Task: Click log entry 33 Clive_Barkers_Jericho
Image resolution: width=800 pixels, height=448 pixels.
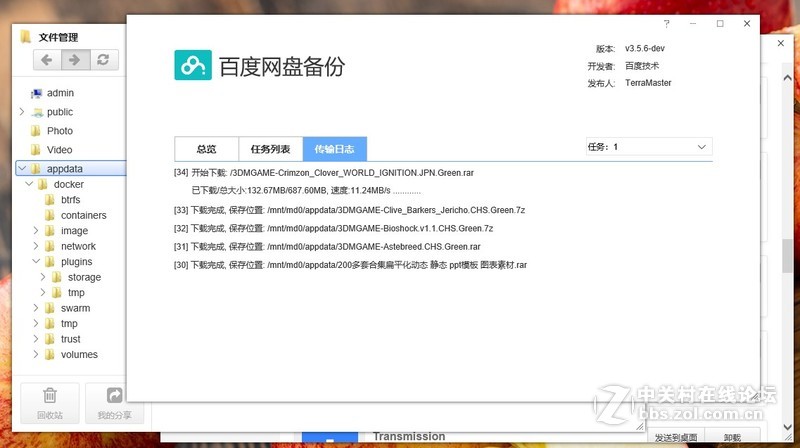Action: pos(349,210)
